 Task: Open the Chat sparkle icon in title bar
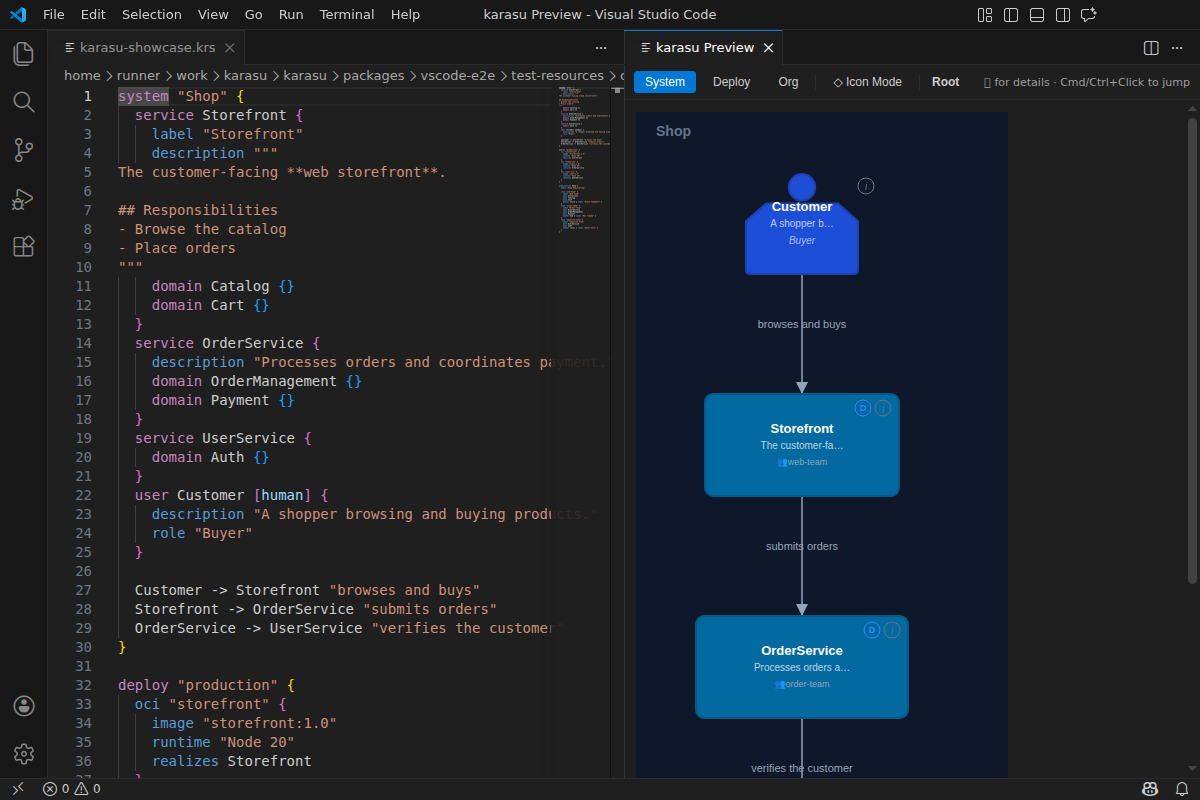coord(1089,15)
